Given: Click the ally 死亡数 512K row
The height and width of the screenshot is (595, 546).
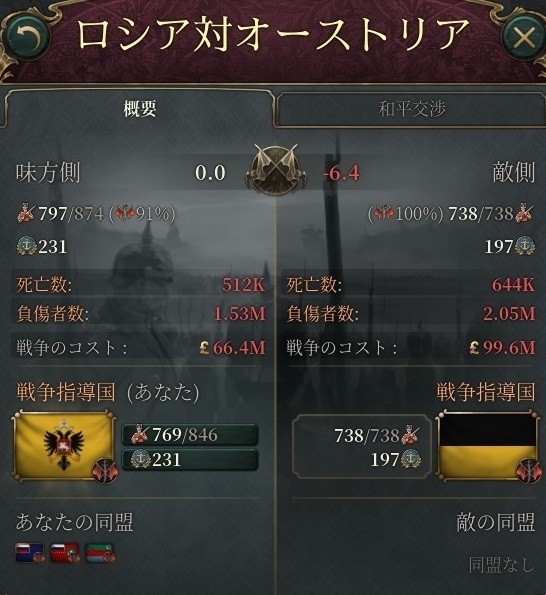Looking at the screenshot, I should [140, 285].
